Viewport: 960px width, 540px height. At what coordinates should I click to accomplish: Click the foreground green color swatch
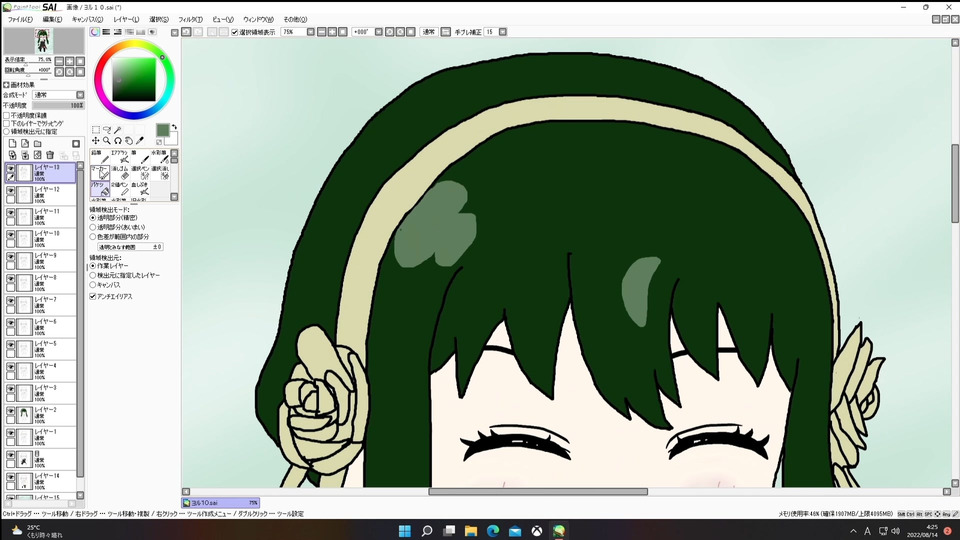162,130
